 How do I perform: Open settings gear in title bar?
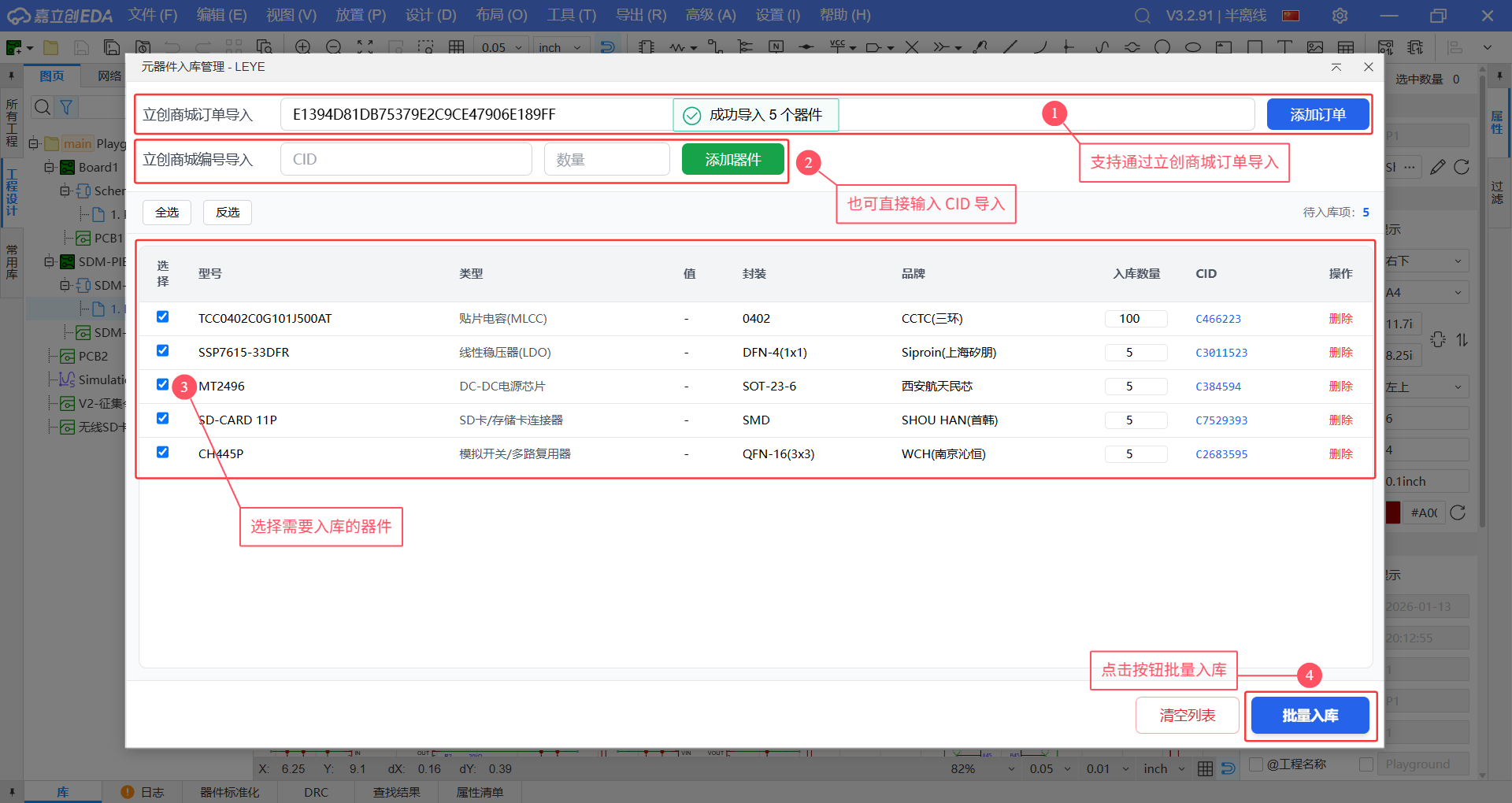tap(1340, 16)
